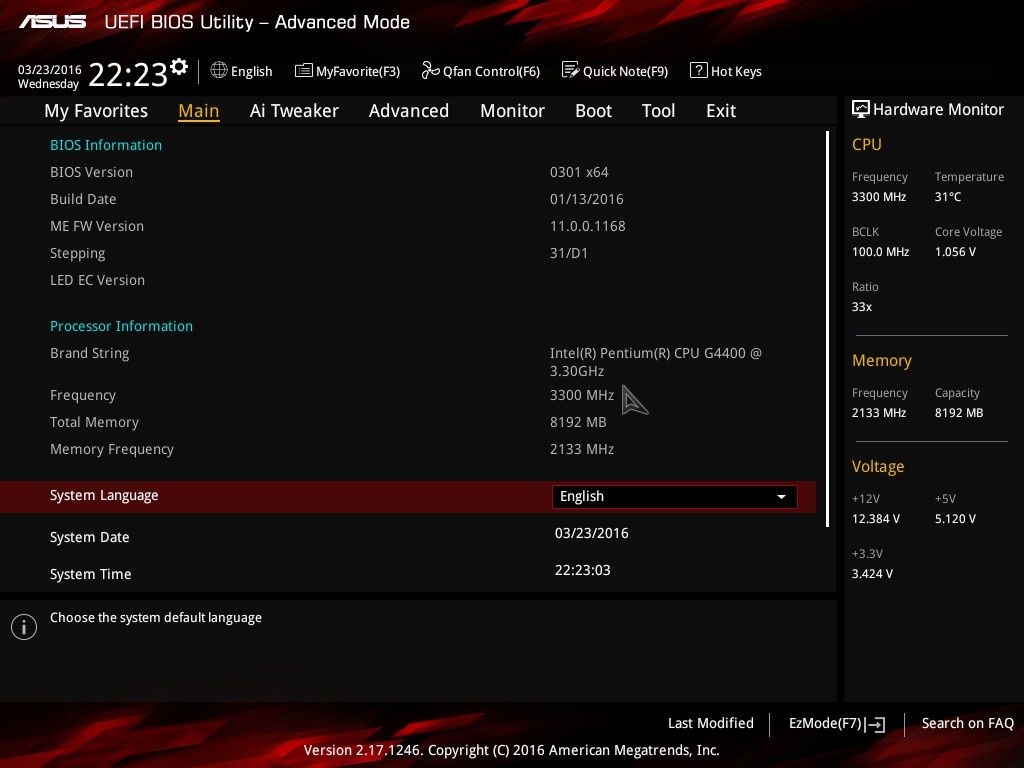This screenshot has height=768, width=1024.
Task: Open Quick Note via its notepad icon
Action: tap(569, 70)
